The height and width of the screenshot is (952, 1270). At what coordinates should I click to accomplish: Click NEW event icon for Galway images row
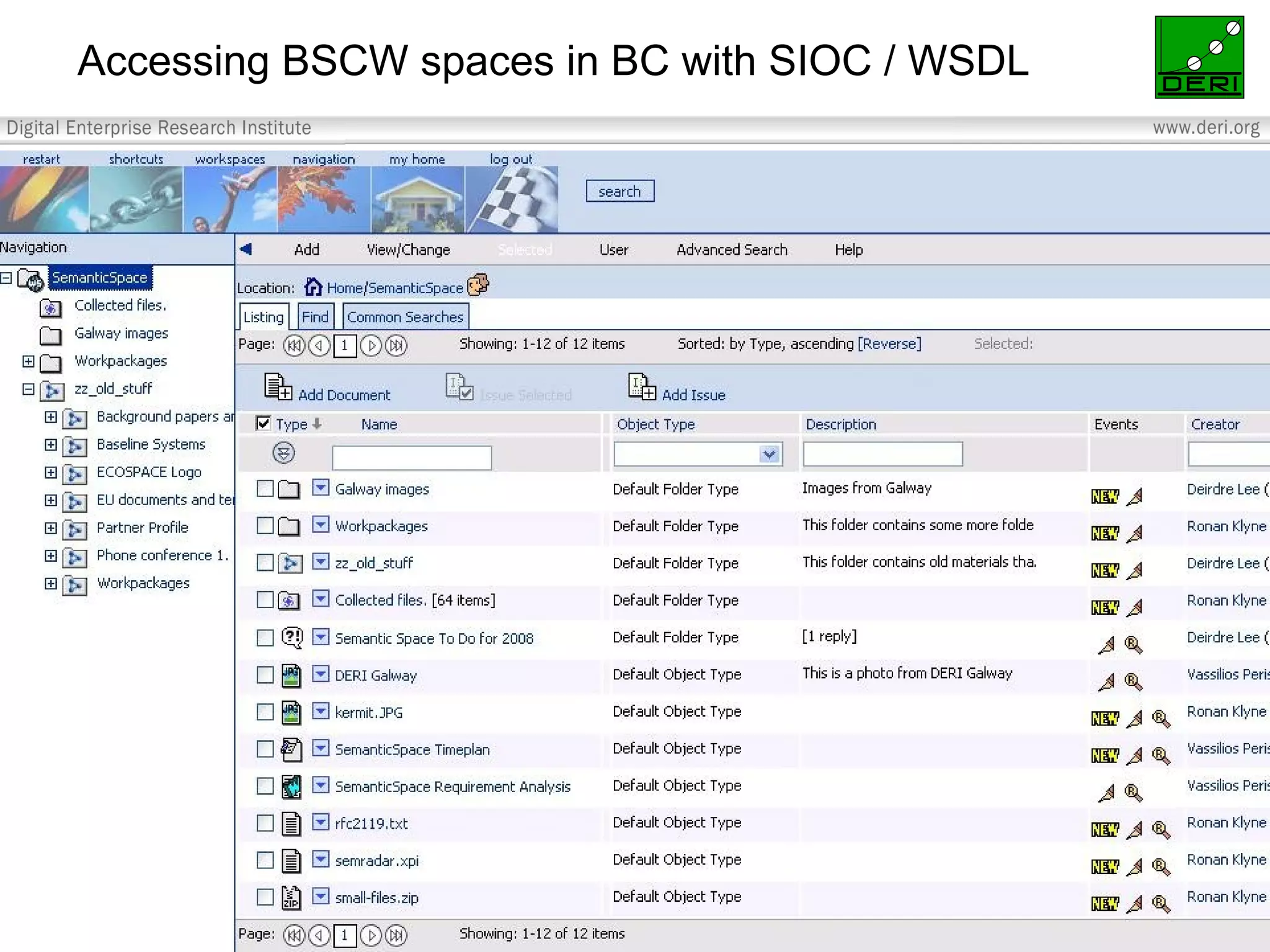1105,496
